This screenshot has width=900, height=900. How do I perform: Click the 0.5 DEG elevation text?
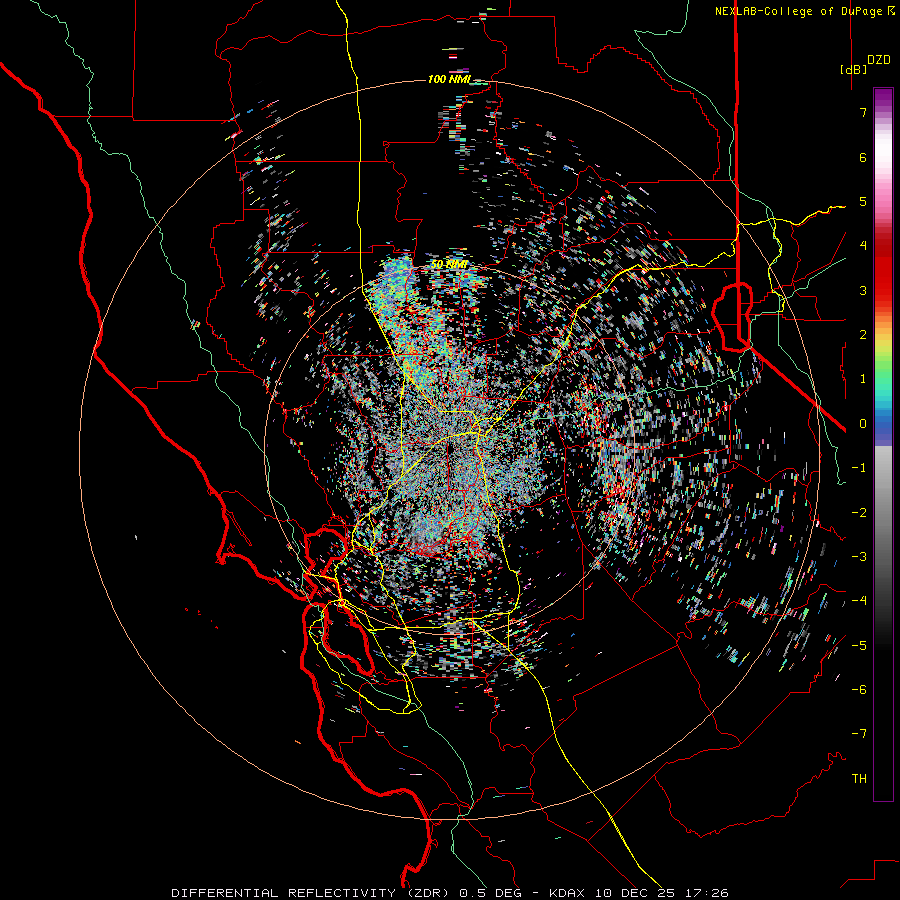pyautogui.click(x=491, y=893)
